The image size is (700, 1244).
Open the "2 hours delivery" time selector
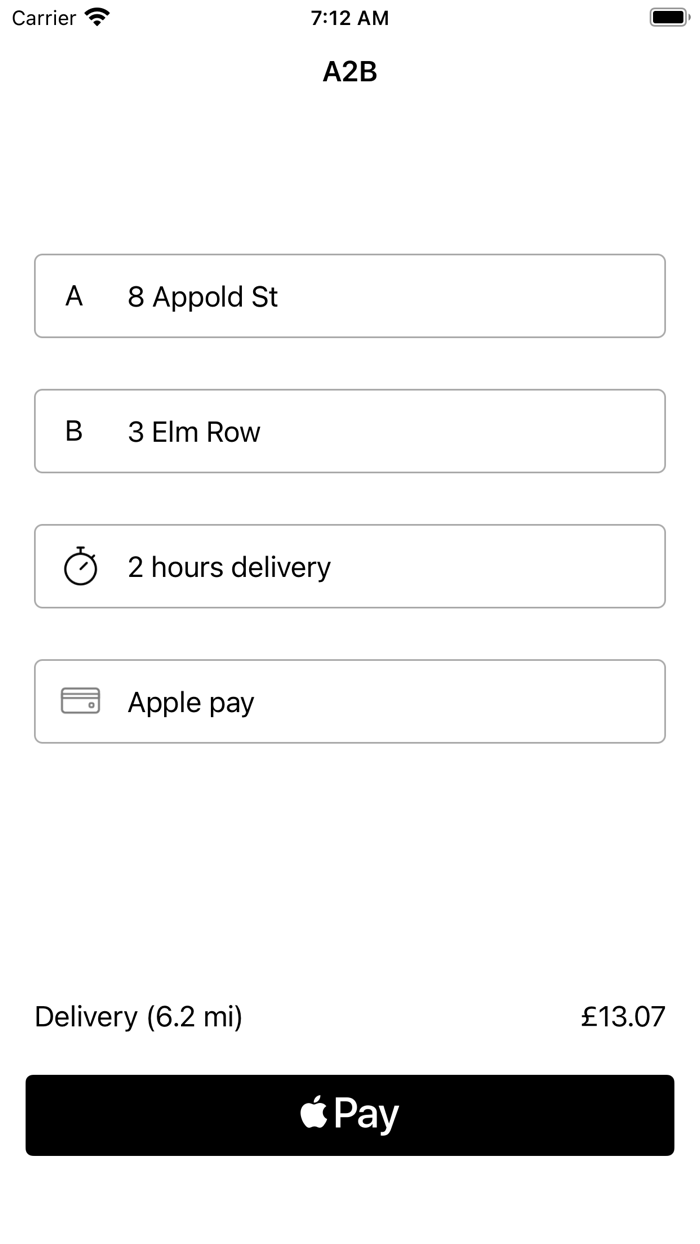tap(229, 567)
